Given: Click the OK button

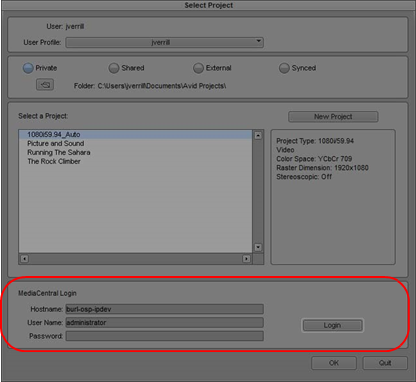Looking at the screenshot, I should pyautogui.click(x=334, y=363).
